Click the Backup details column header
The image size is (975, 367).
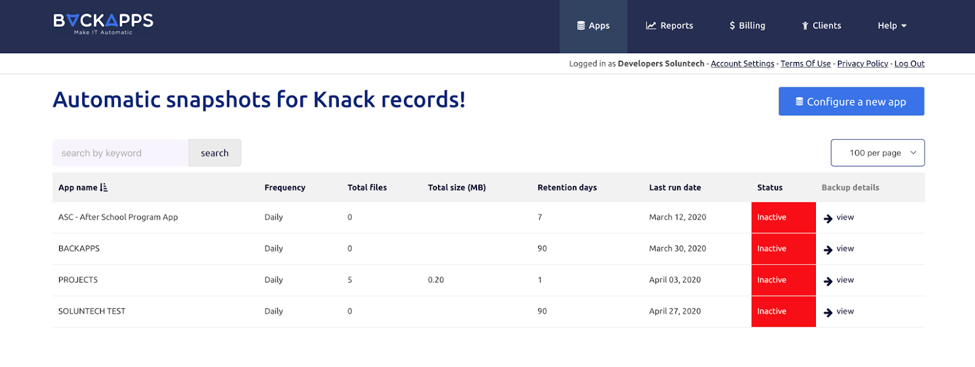(850, 187)
